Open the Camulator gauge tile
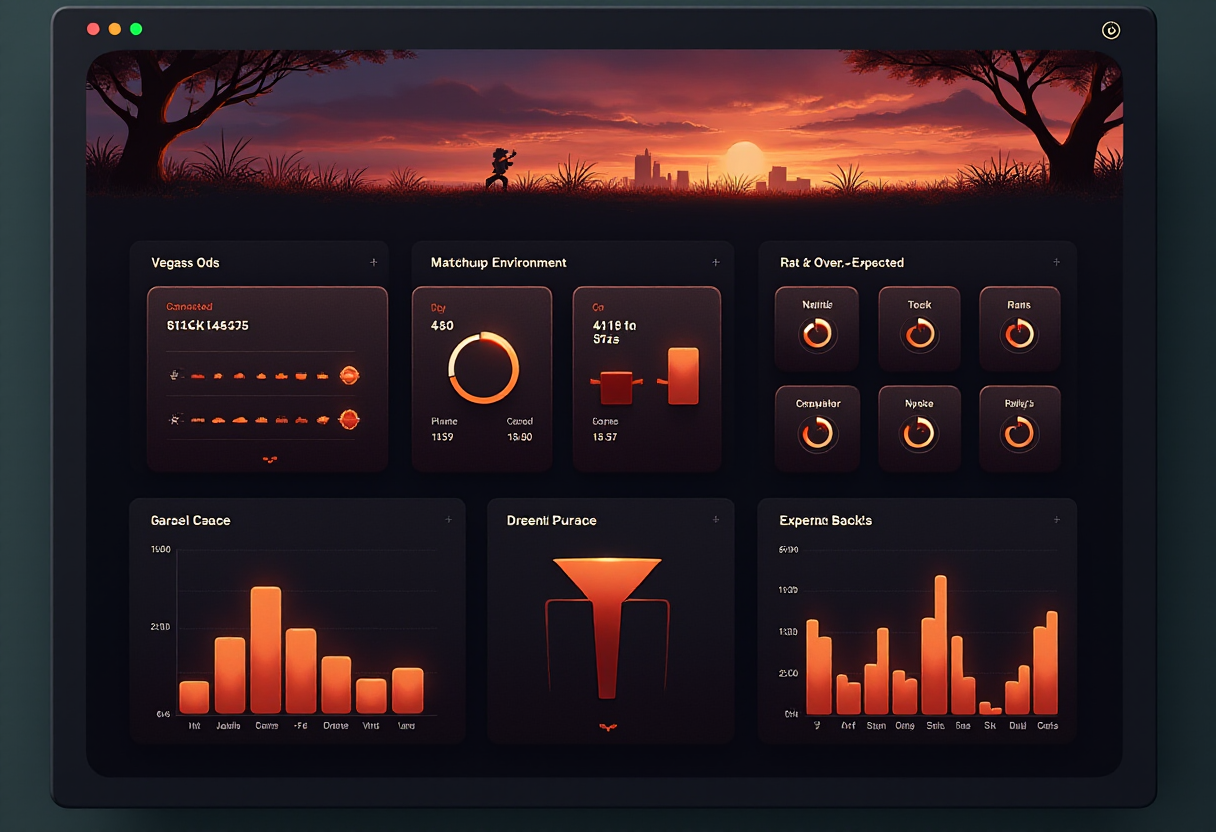 (x=817, y=428)
